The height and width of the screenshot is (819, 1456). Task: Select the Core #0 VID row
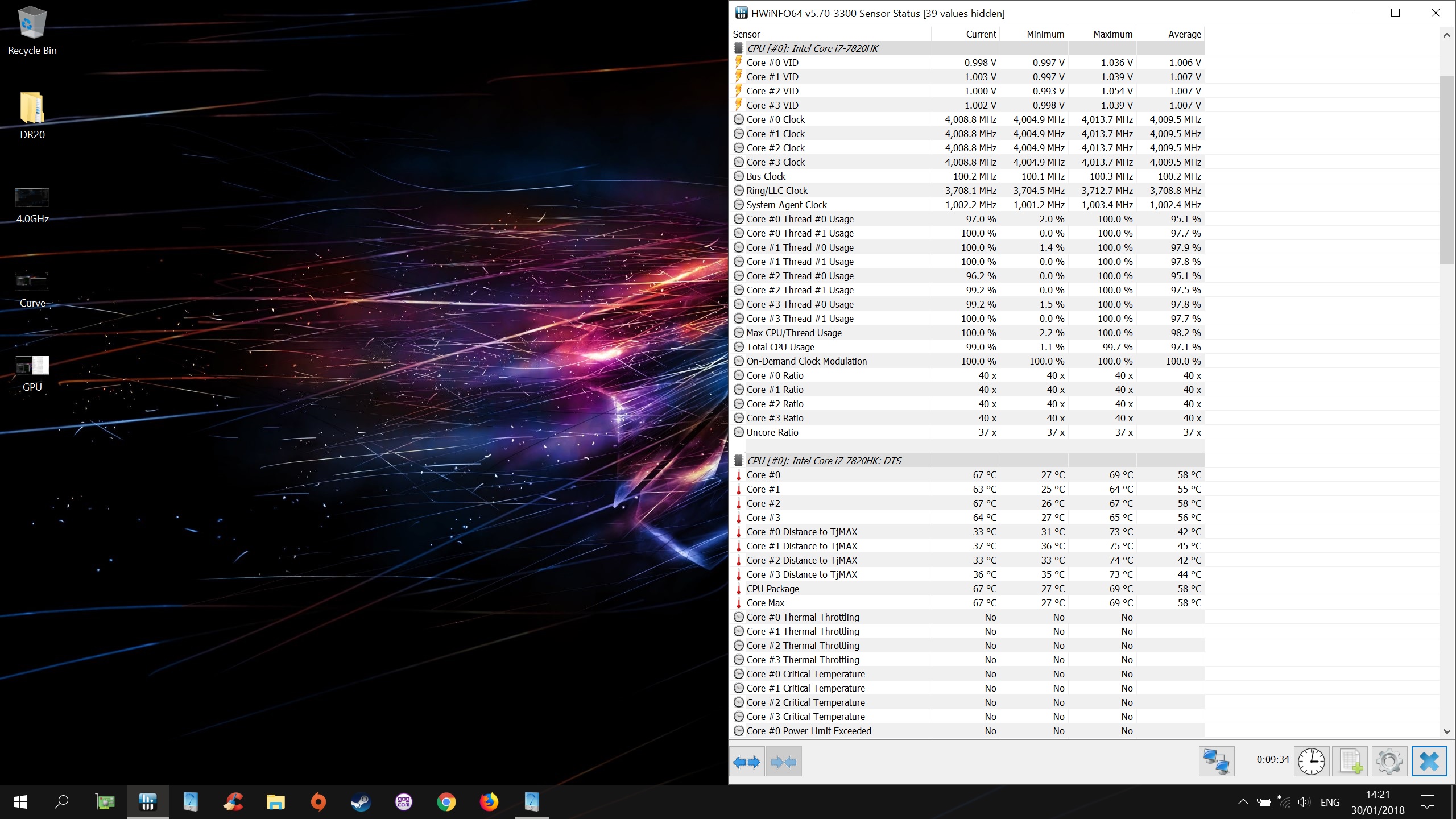967,63
